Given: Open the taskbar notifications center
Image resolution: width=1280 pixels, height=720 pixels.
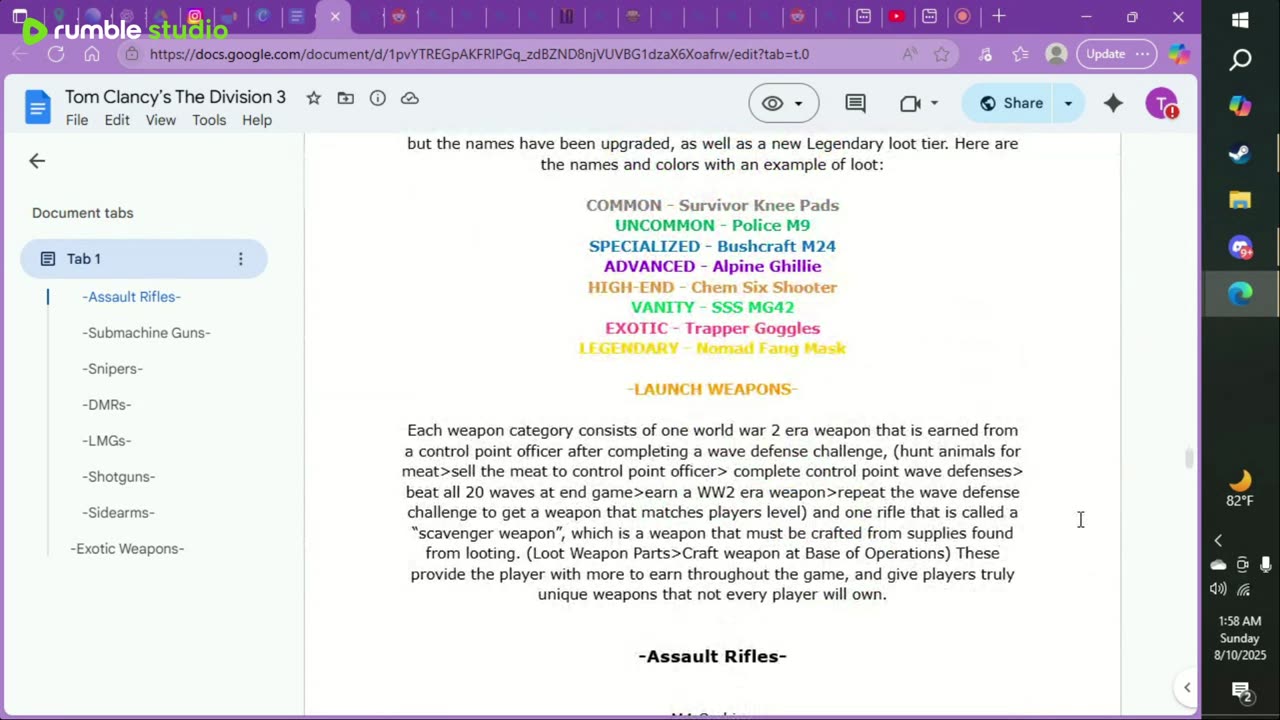Looking at the screenshot, I should (x=1241, y=691).
